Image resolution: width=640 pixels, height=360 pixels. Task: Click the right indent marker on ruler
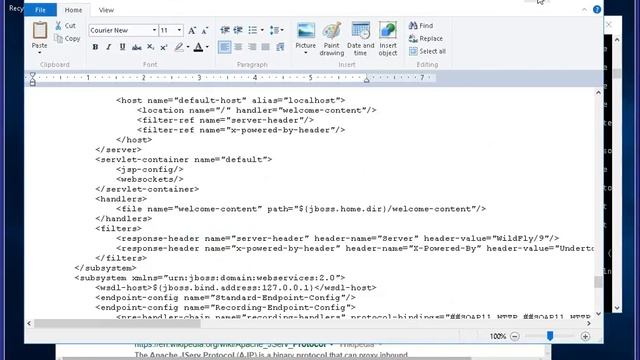click(x=367, y=79)
